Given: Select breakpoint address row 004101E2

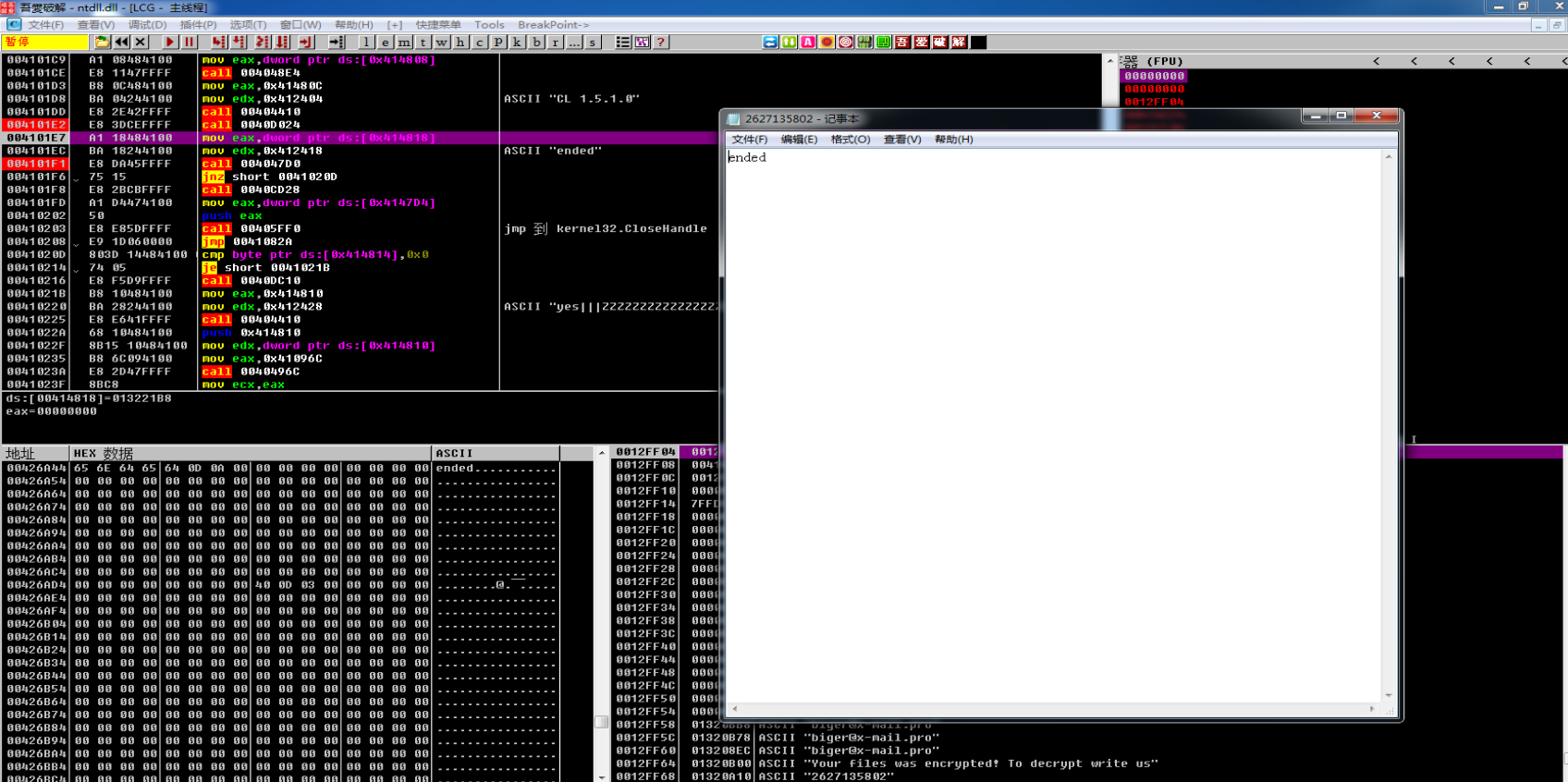Looking at the screenshot, I should point(36,125).
